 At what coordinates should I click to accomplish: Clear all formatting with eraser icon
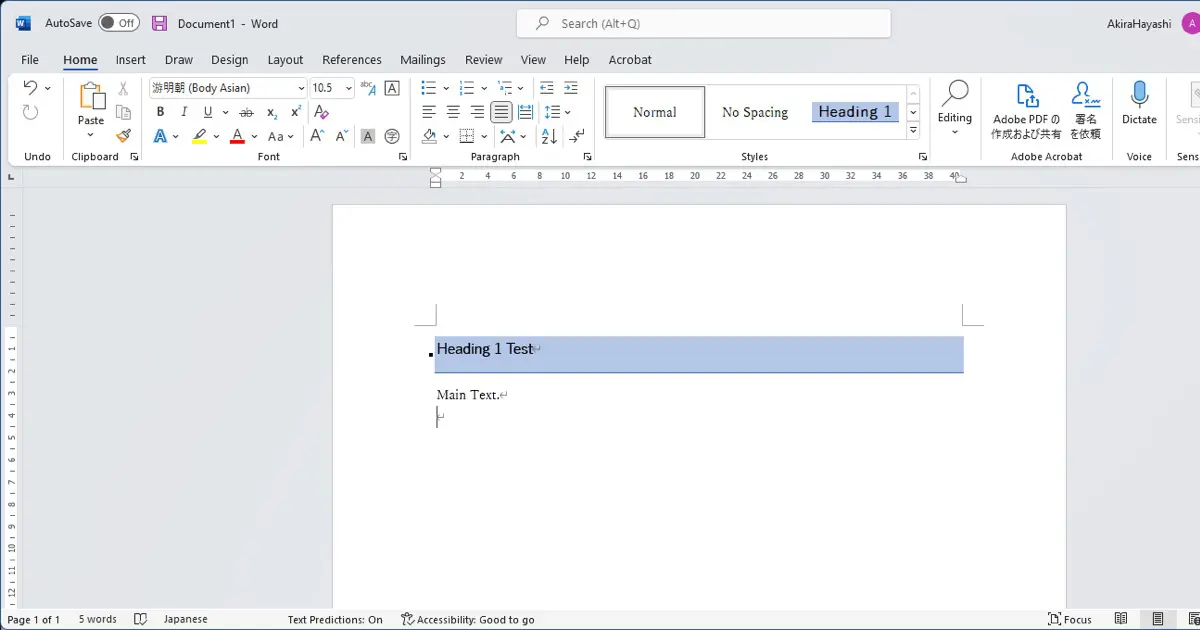[x=321, y=112]
